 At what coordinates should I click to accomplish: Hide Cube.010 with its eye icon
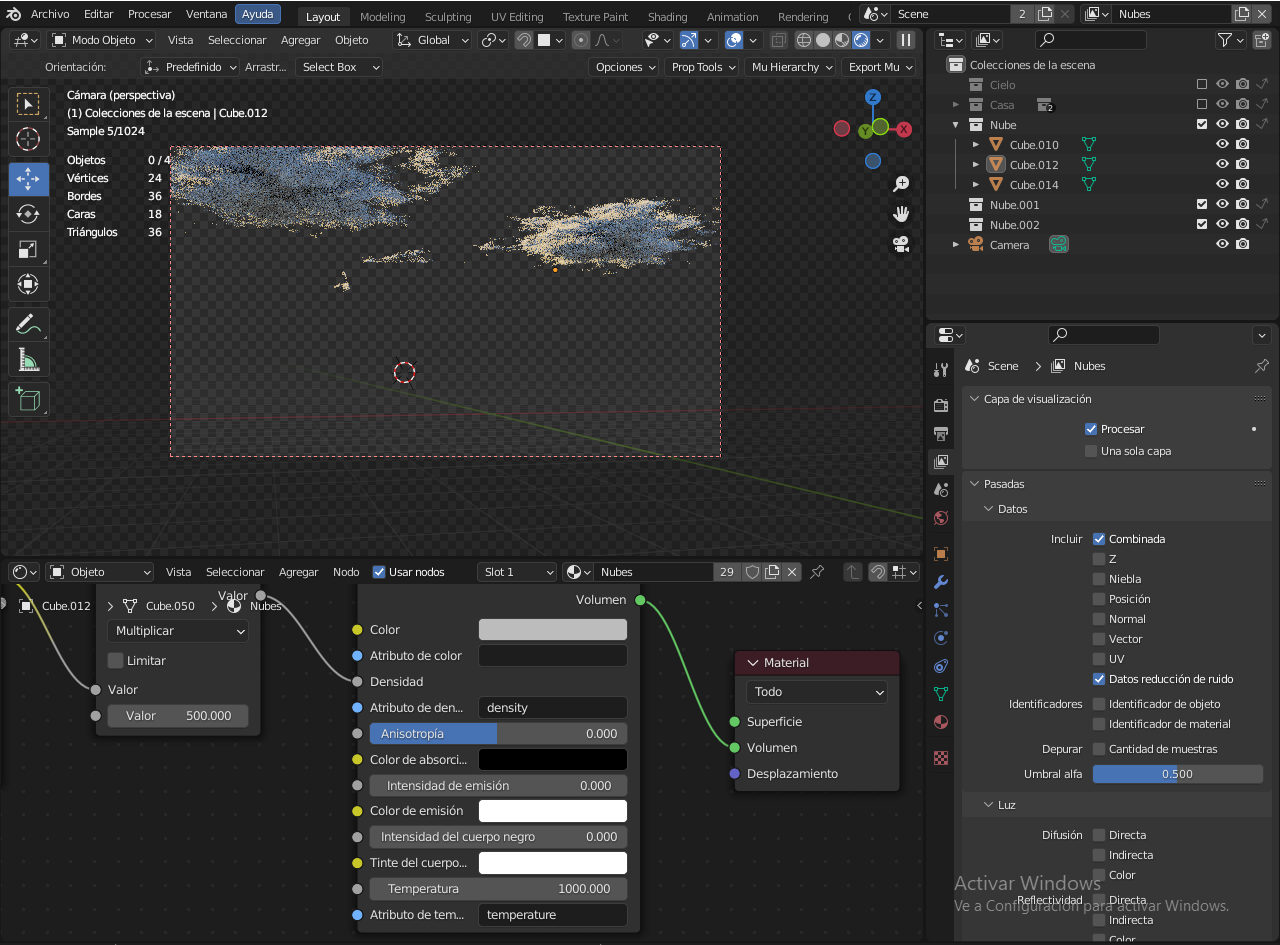pos(1222,145)
